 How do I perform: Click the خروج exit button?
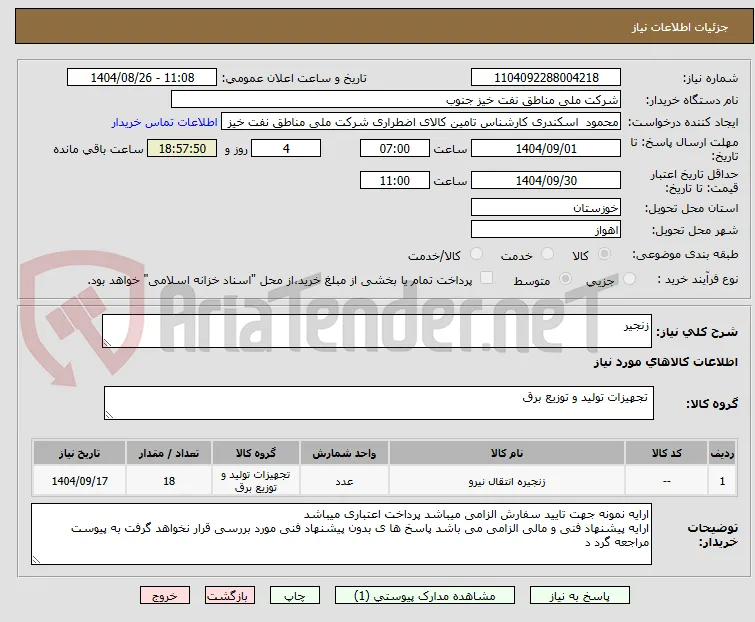165,596
